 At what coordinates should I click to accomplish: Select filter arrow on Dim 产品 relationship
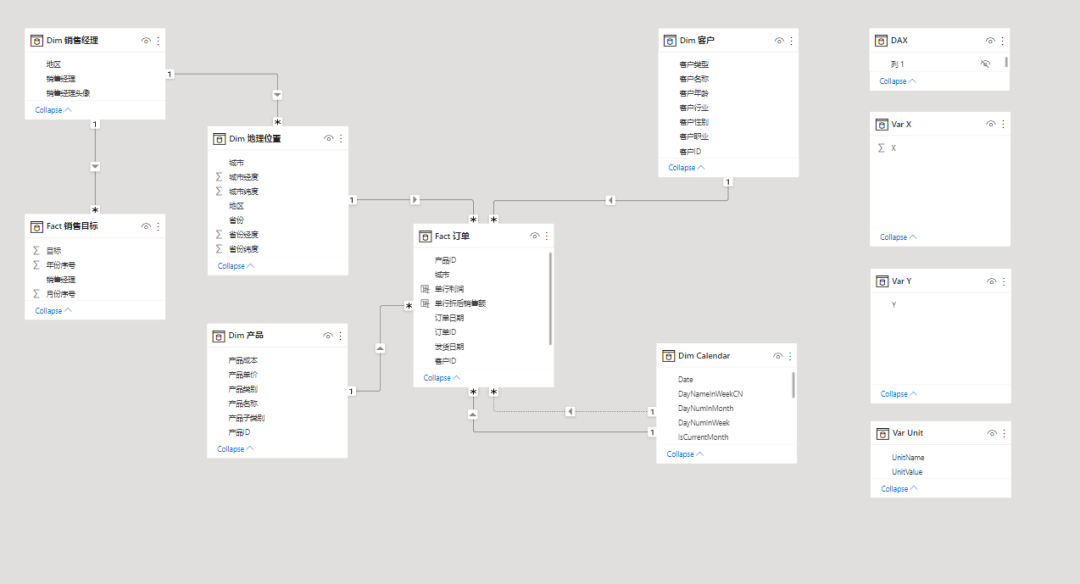380,348
